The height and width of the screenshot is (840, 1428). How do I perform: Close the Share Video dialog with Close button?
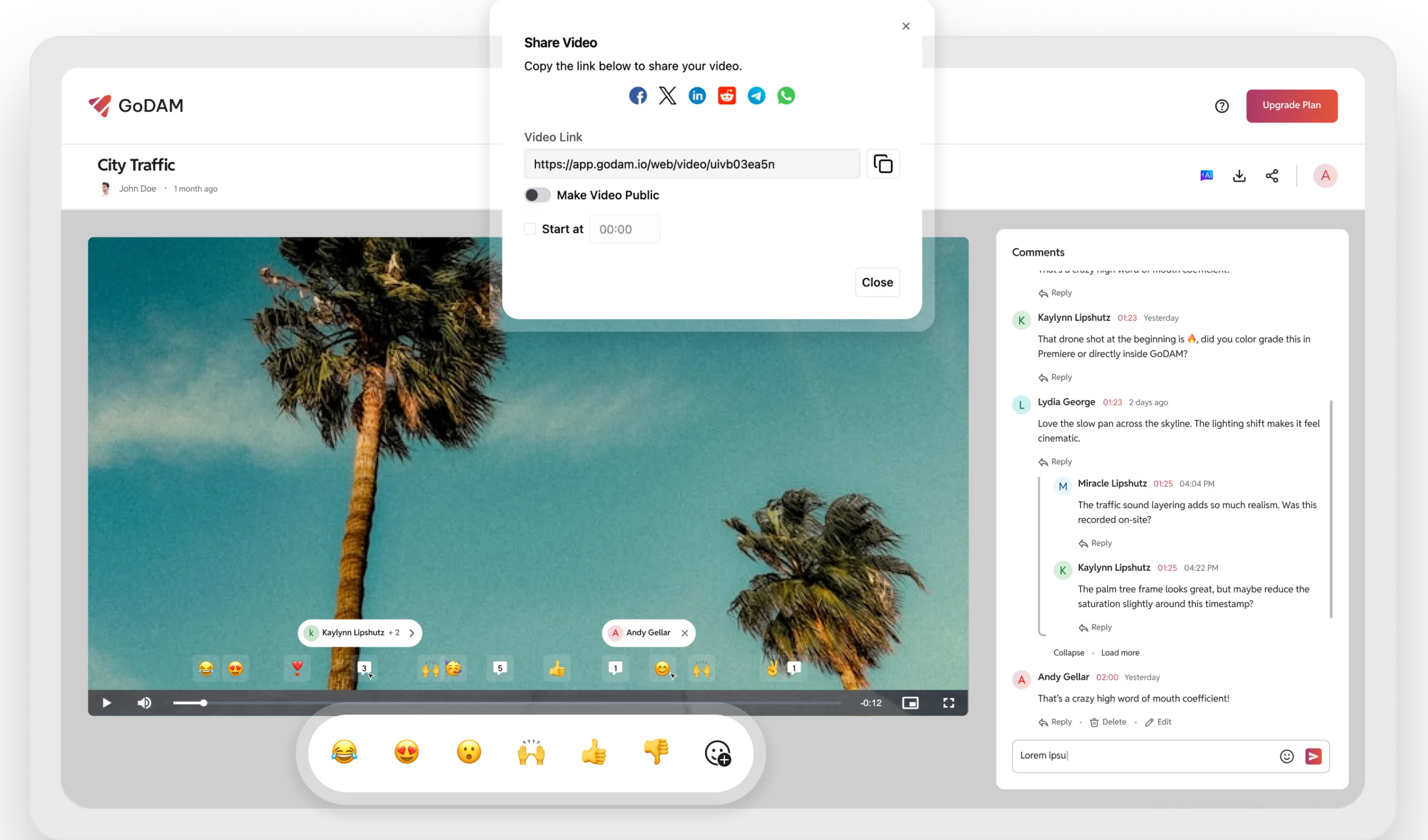(x=877, y=282)
